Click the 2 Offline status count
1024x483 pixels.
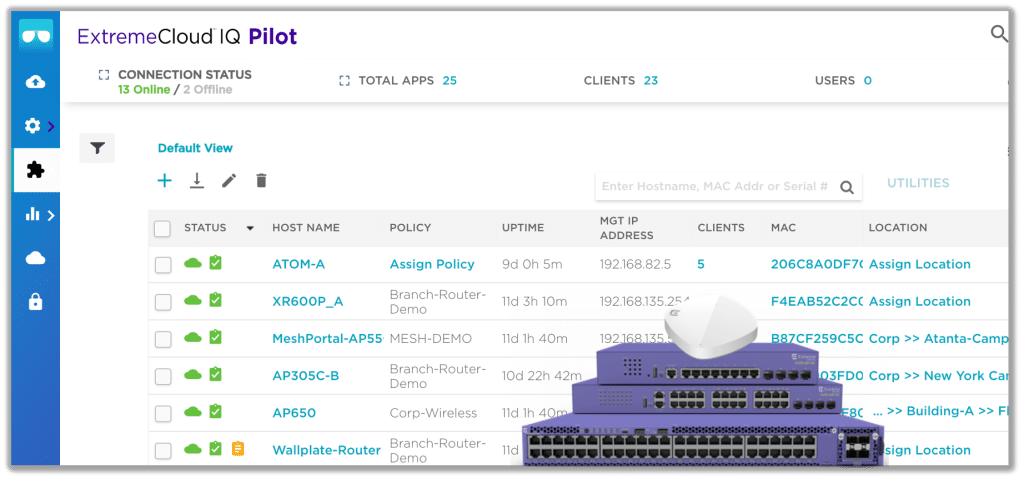(x=207, y=90)
